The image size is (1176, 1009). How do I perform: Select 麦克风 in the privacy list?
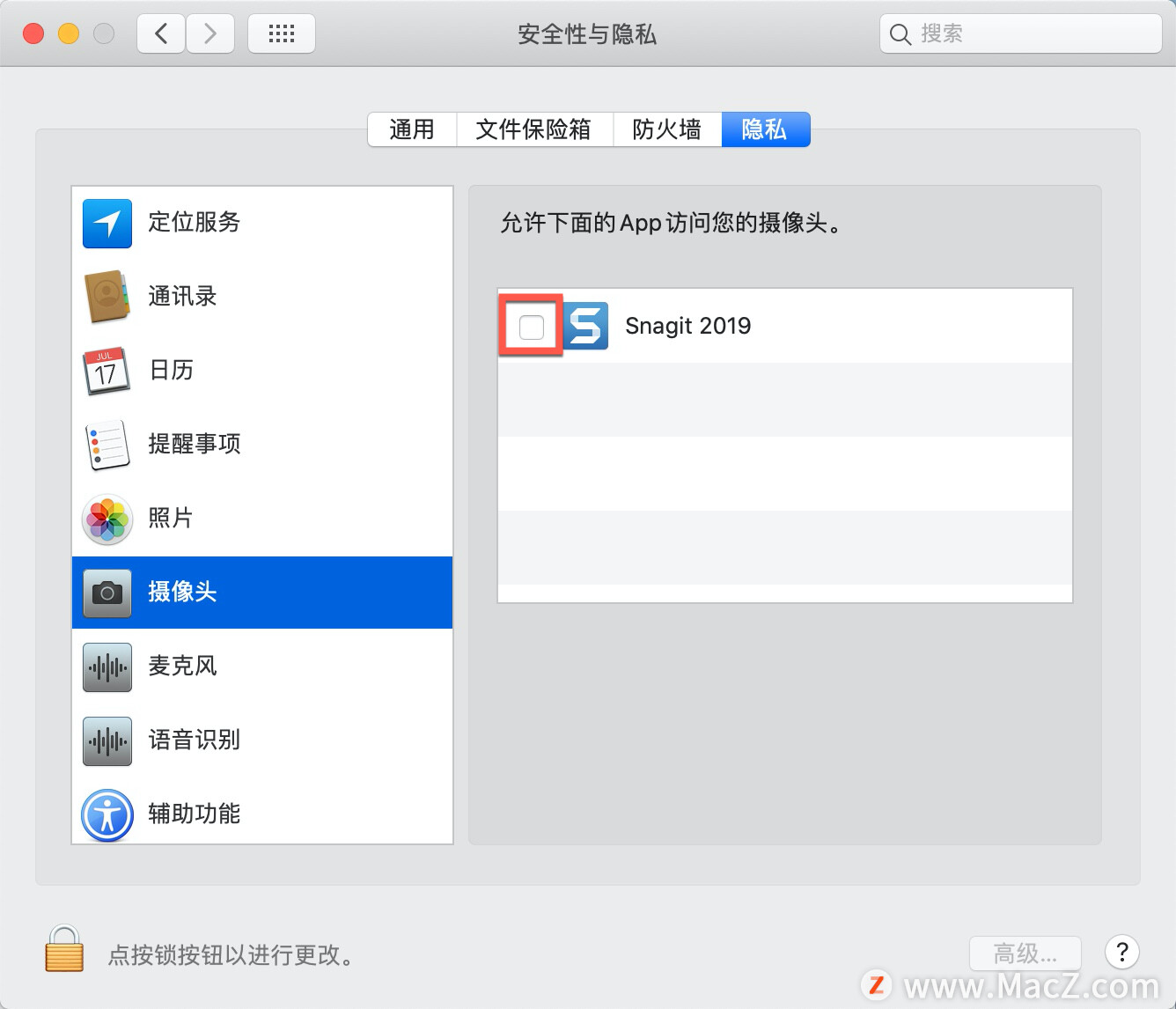coord(262,667)
